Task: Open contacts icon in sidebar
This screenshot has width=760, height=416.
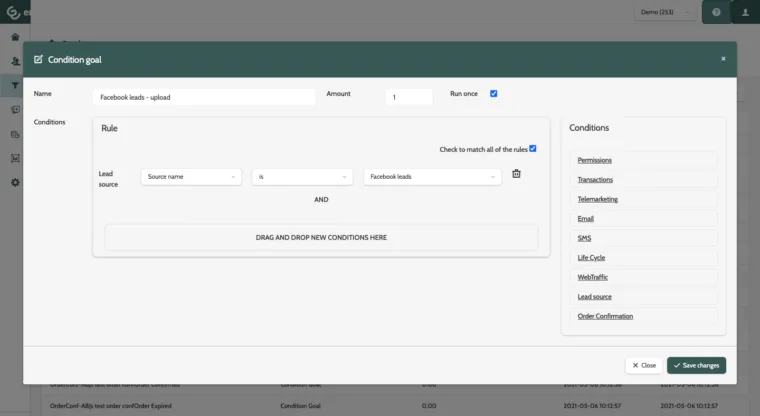Action: pos(15,61)
